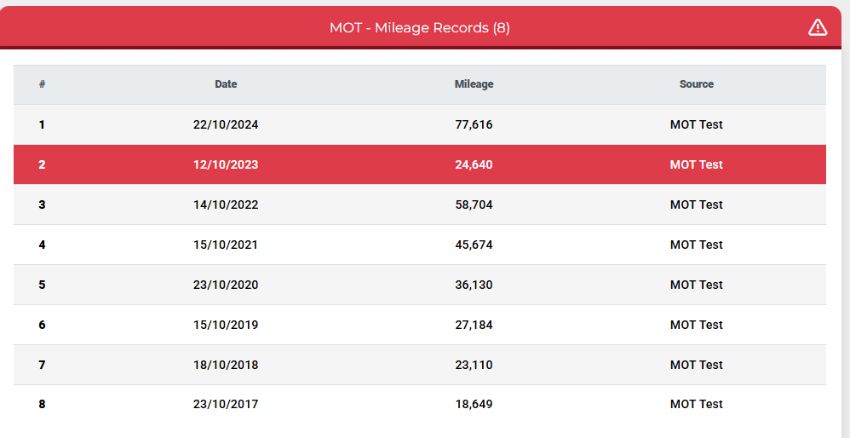The height and width of the screenshot is (438, 850).
Task: Click the 58,704 mileage entry
Action: 474,205
